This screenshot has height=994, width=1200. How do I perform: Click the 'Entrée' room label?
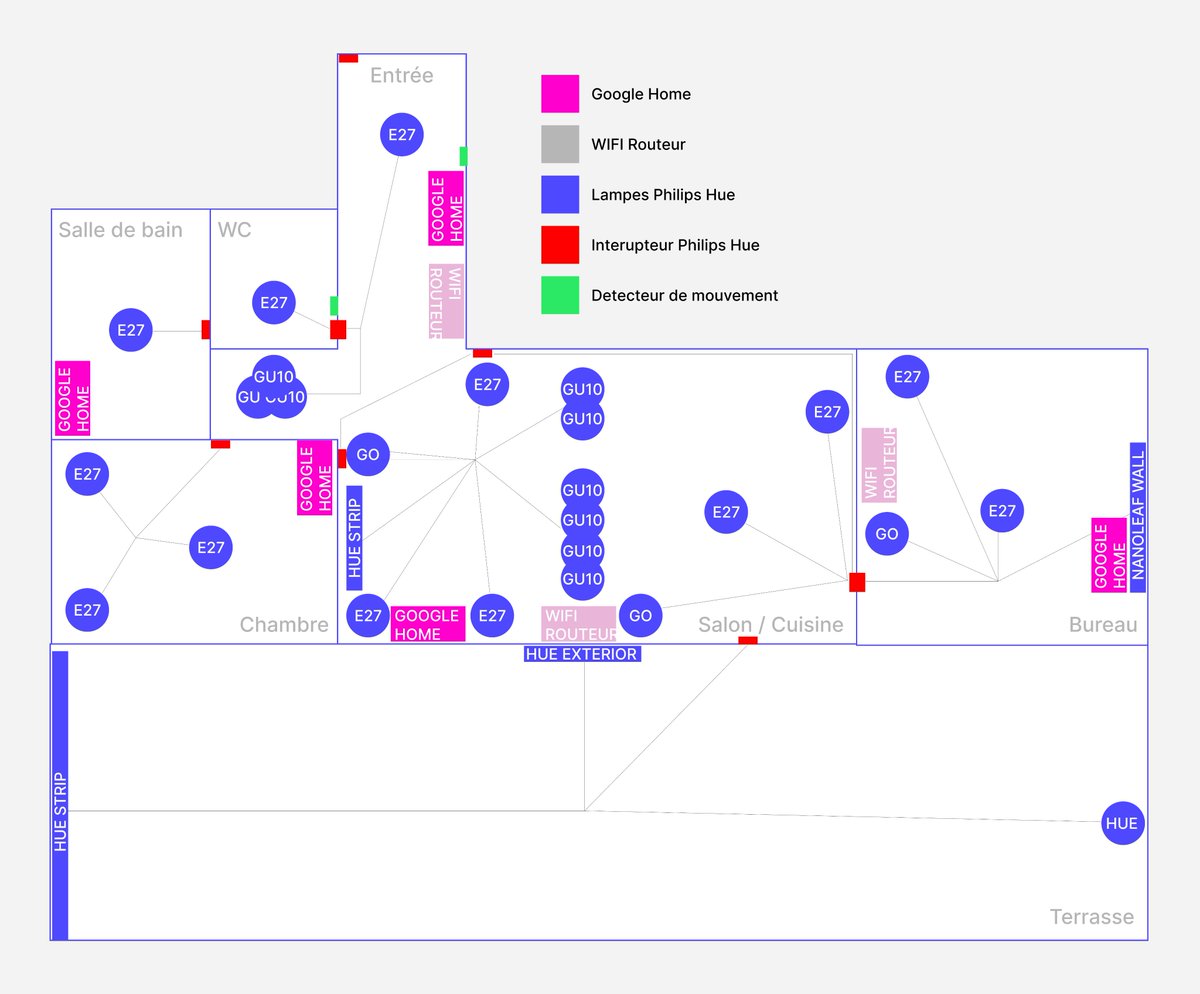[402, 75]
